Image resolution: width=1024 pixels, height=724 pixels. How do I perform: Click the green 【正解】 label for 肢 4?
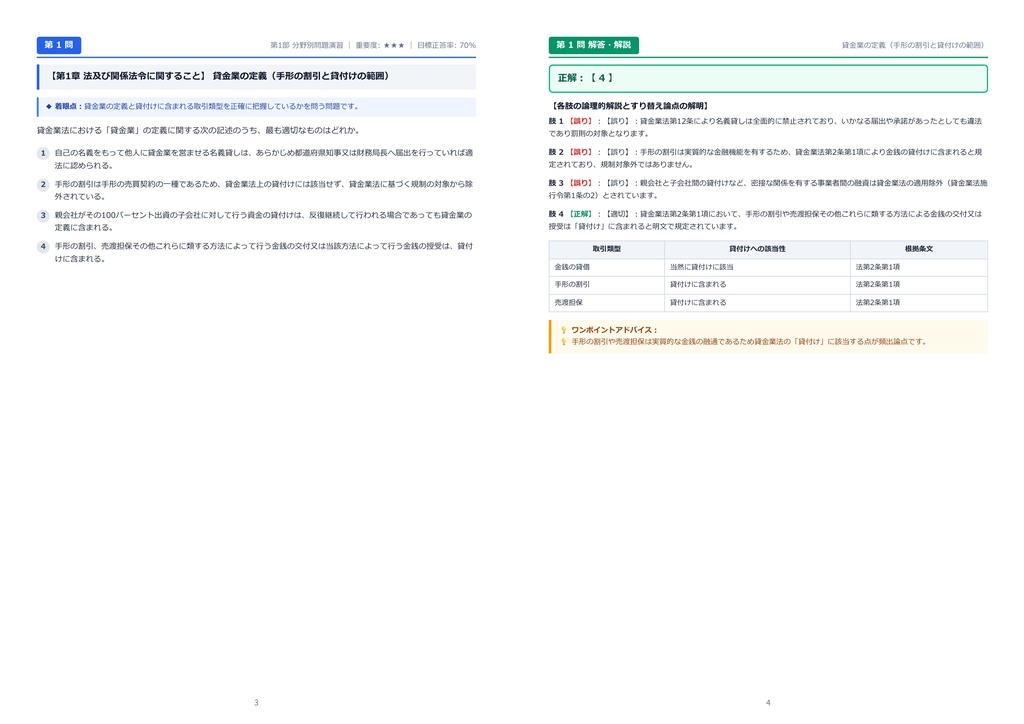click(580, 214)
